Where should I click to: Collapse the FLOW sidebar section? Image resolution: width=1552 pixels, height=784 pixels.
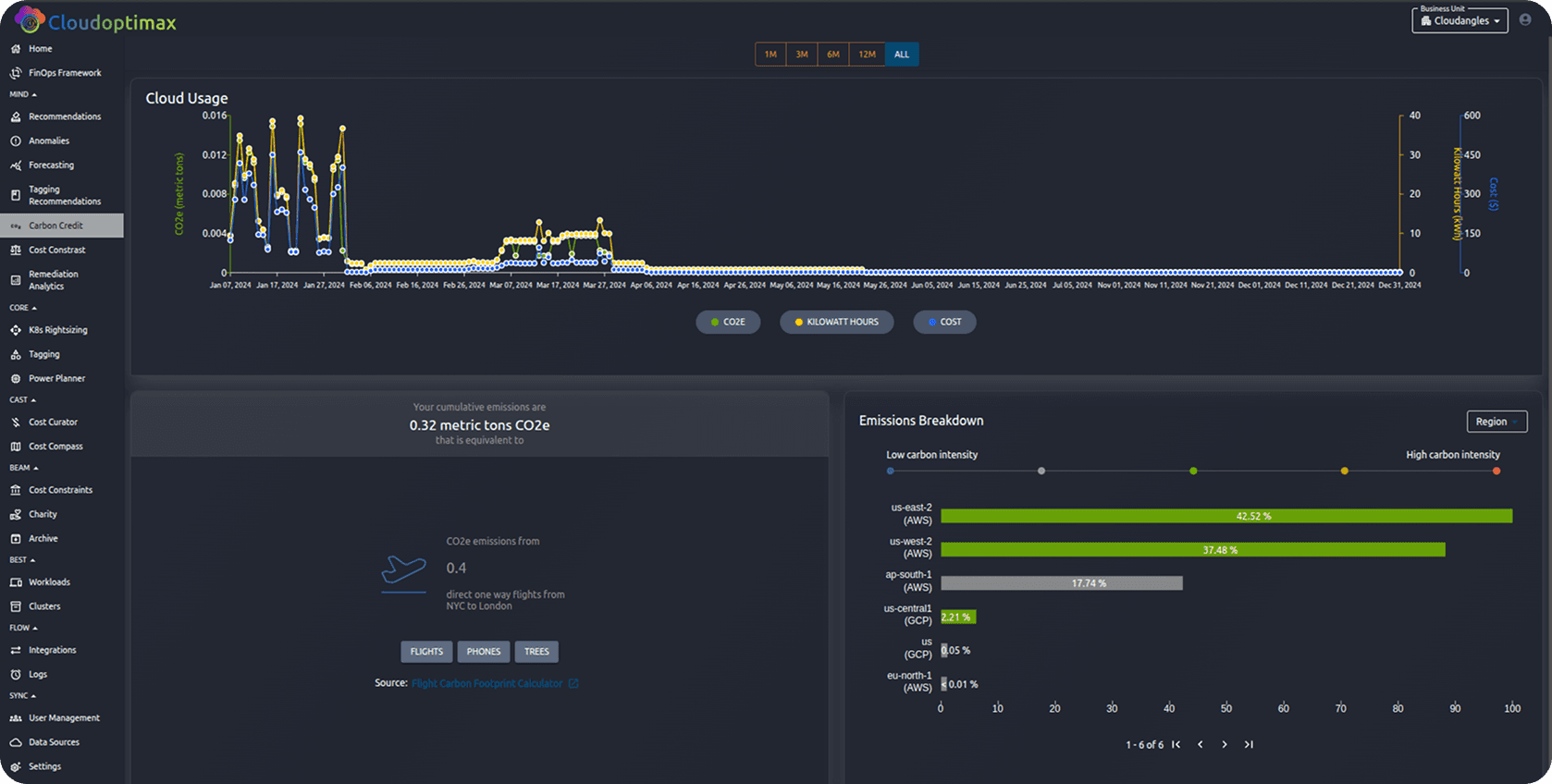pyautogui.click(x=23, y=628)
